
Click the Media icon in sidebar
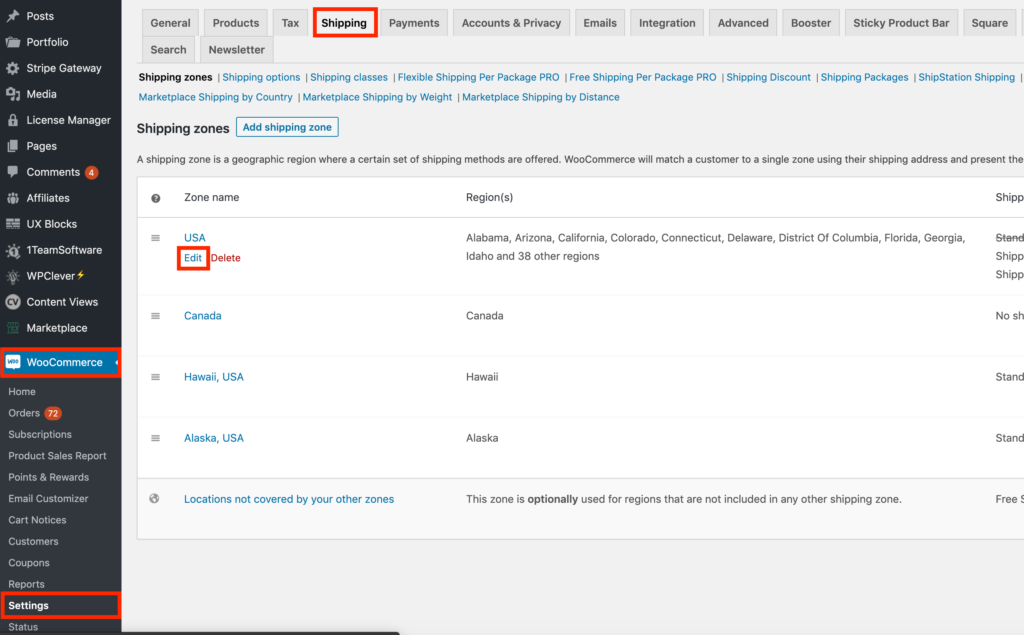point(12,94)
